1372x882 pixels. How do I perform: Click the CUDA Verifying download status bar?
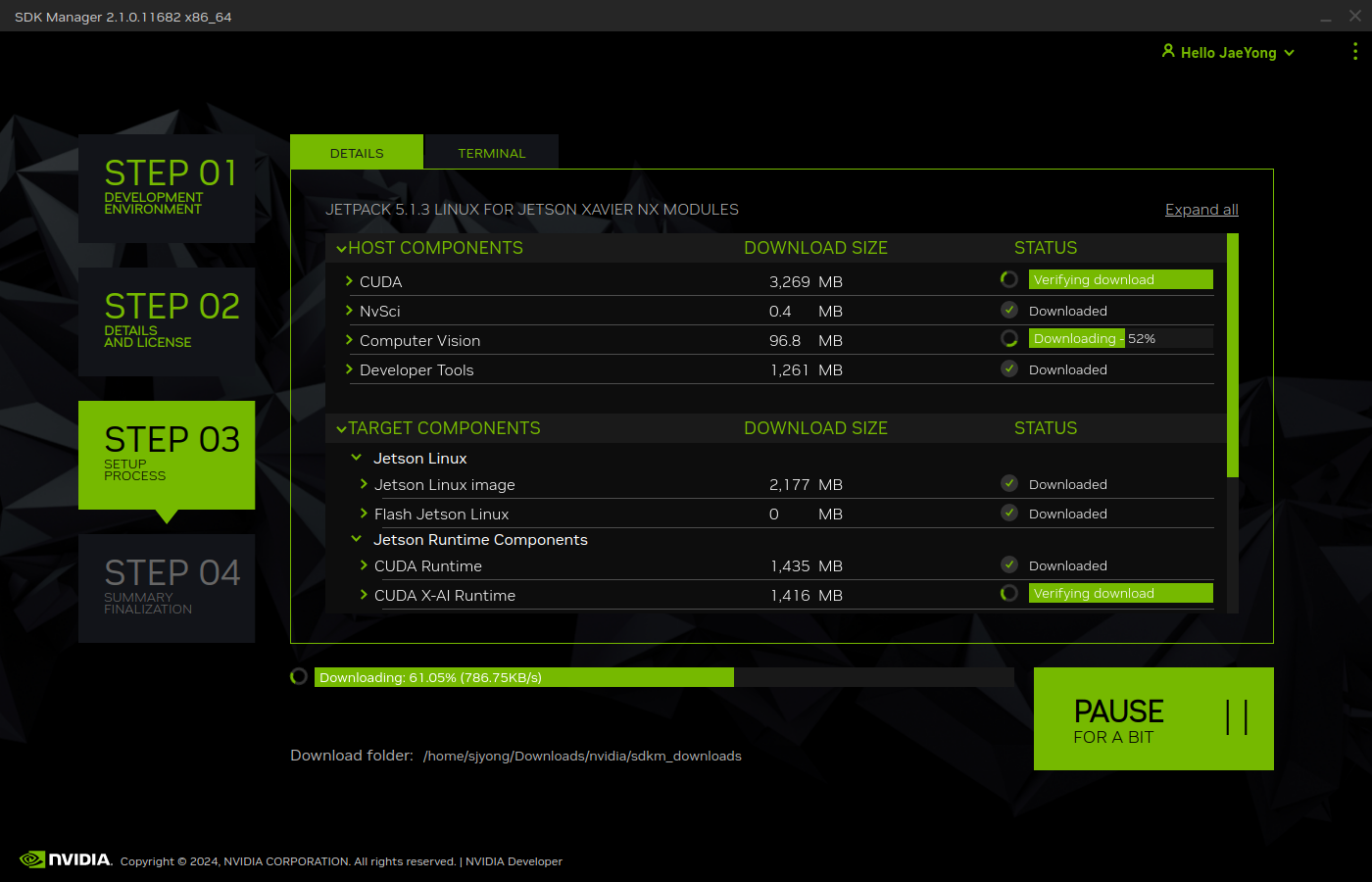(x=1121, y=279)
